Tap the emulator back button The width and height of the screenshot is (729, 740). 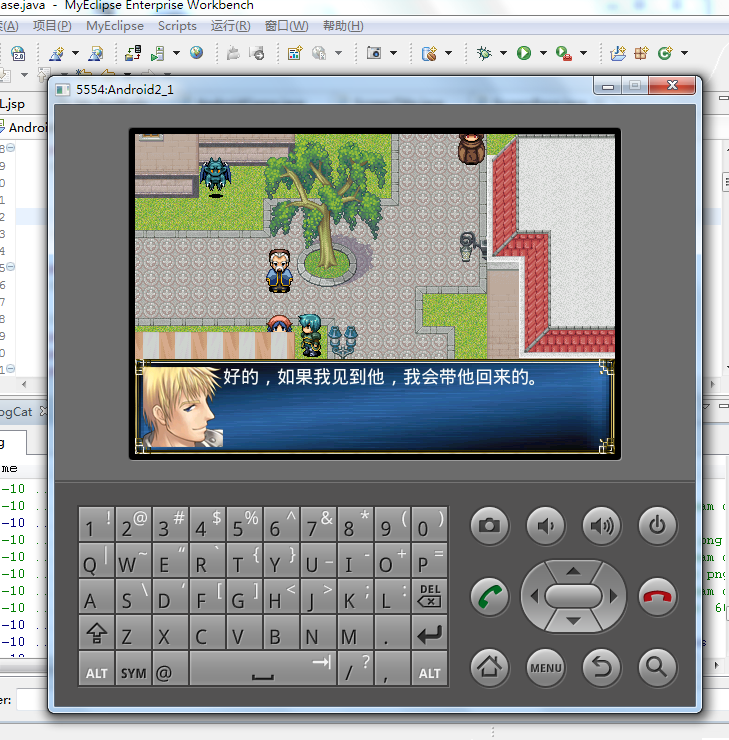(x=601, y=667)
